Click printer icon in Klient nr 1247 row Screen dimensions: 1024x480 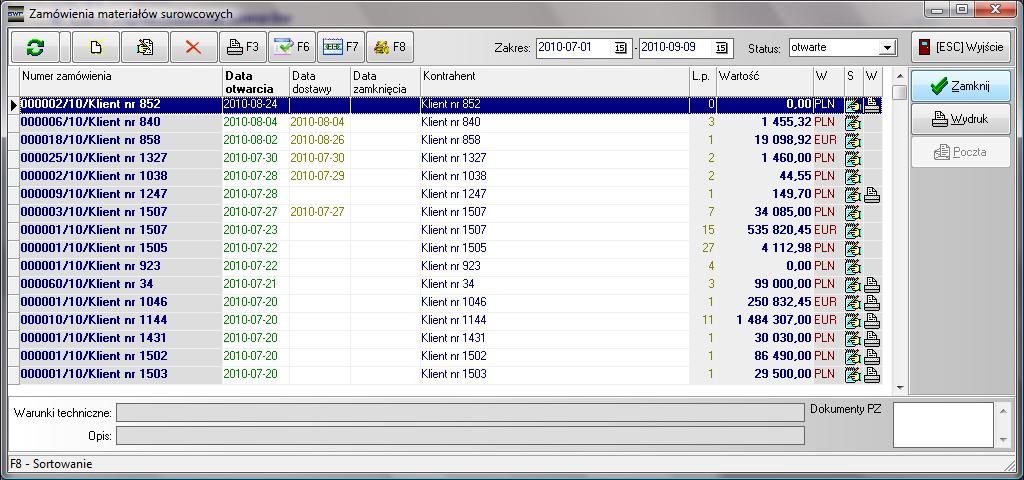click(872, 195)
